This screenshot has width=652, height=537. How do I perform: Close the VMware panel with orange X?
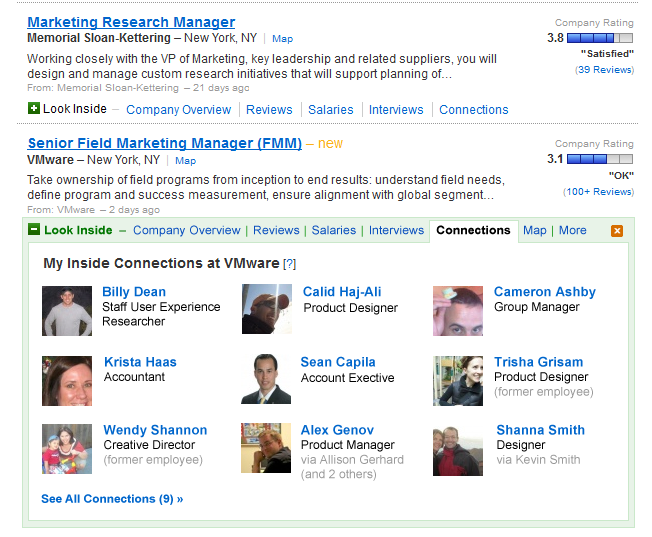[617, 231]
